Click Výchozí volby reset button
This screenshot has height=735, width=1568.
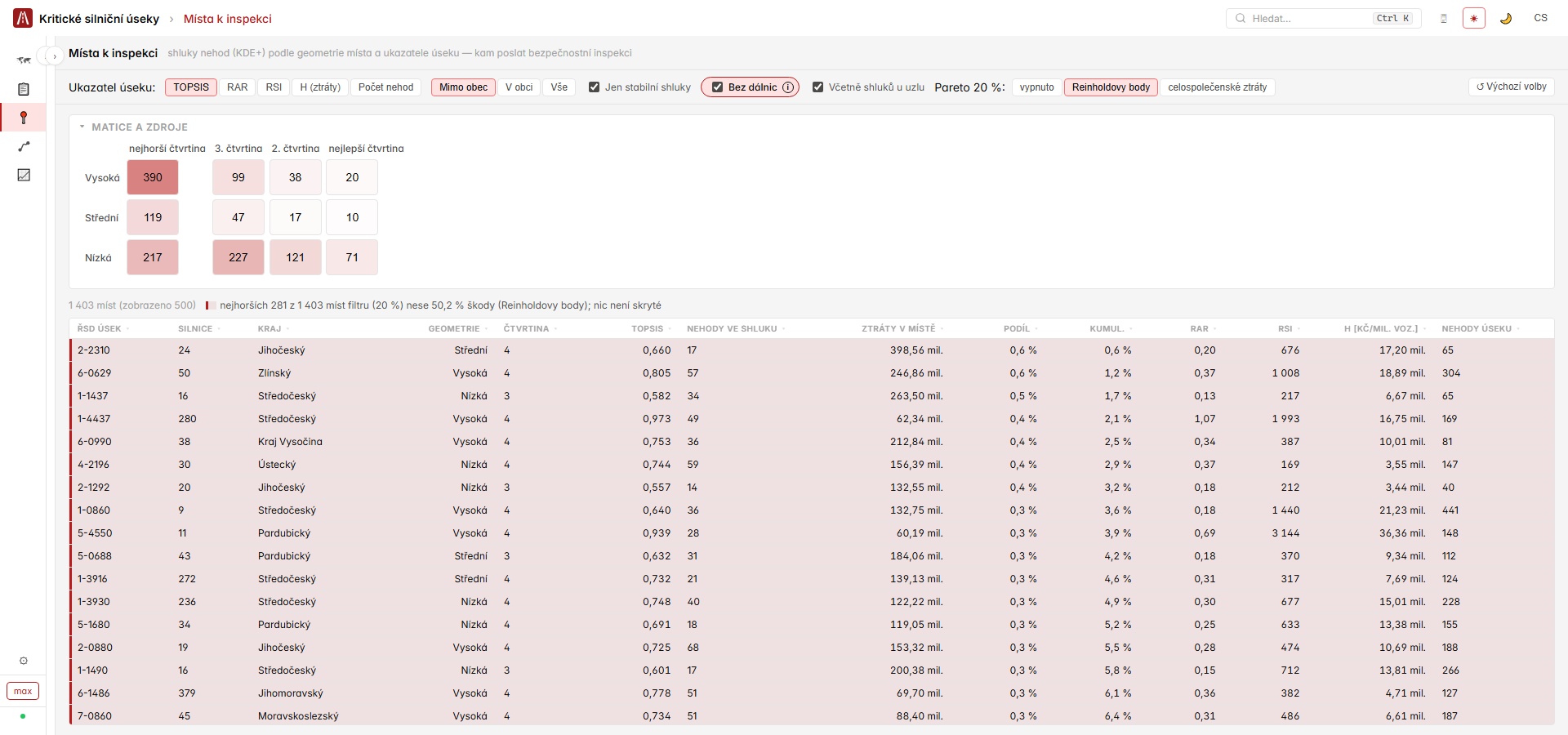click(x=1511, y=87)
